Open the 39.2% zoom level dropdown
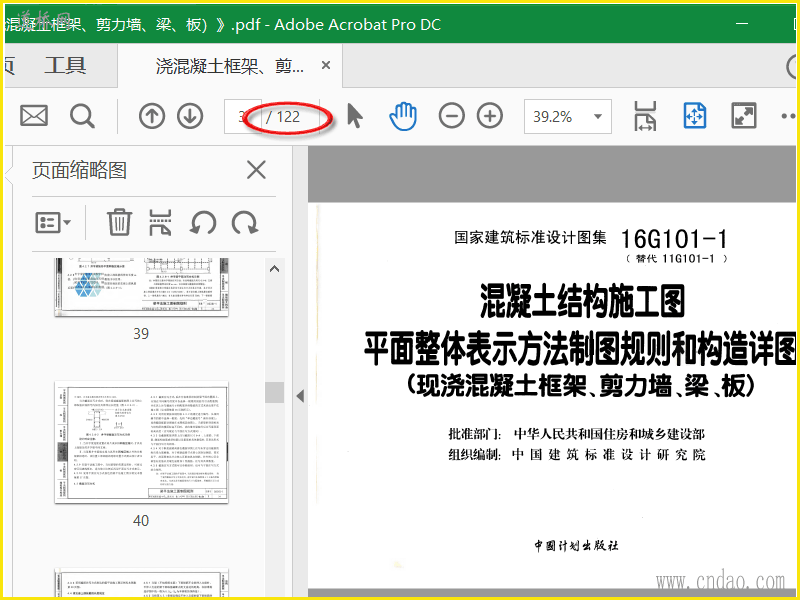This screenshot has width=800, height=600. point(567,116)
